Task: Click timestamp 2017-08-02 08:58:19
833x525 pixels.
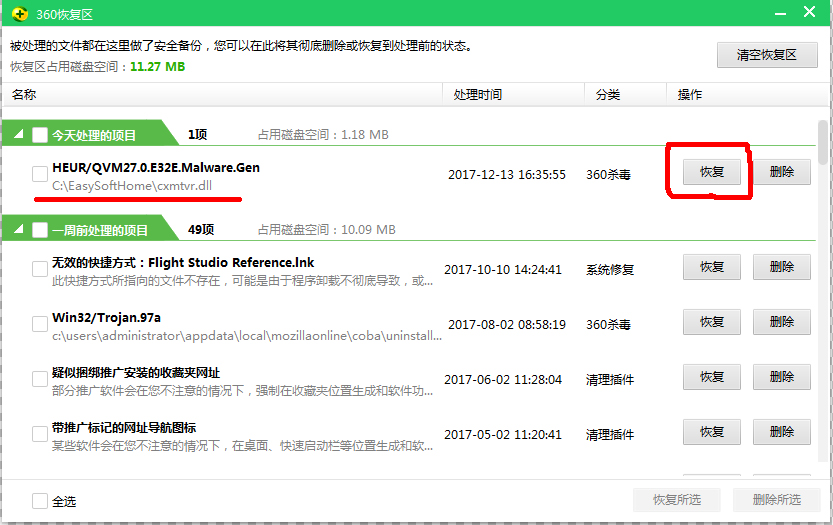Action: tap(507, 325)
